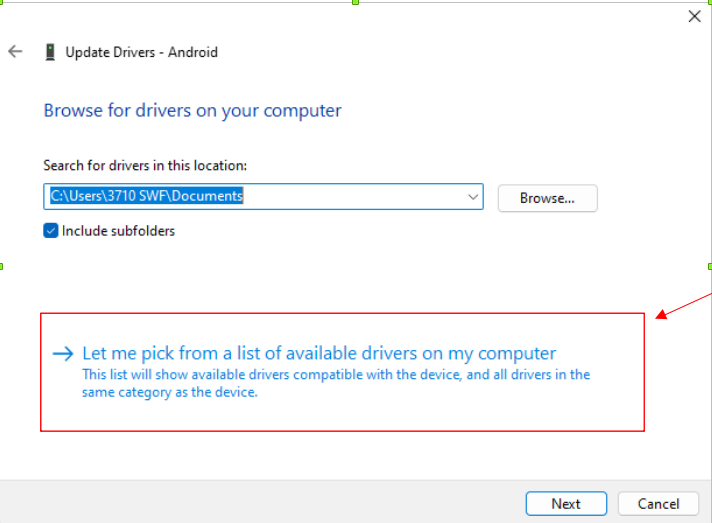Cancel the driver update
The image size is (712, 523).
click(x=658, y=503)
